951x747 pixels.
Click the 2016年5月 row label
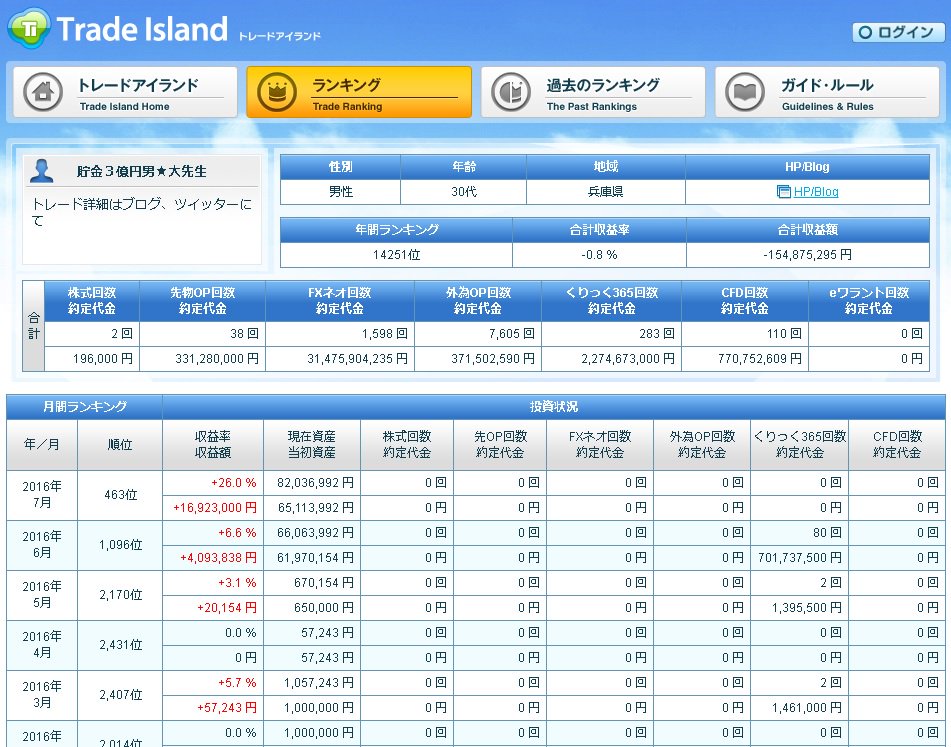[x=42, y=595]
